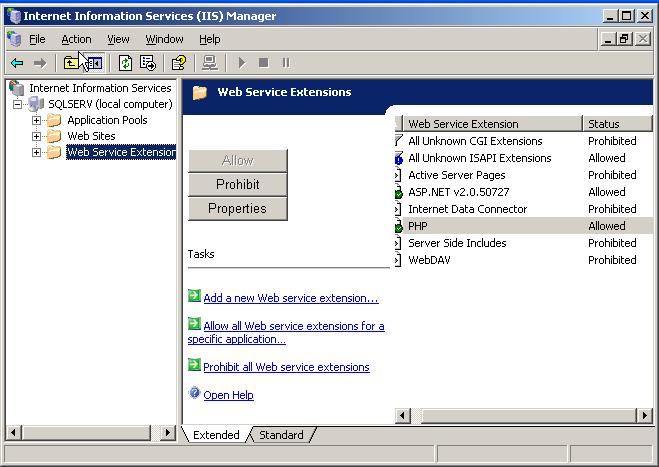Open the View menu
This screenshot has height=467, width=659.
tap(118, 39)
